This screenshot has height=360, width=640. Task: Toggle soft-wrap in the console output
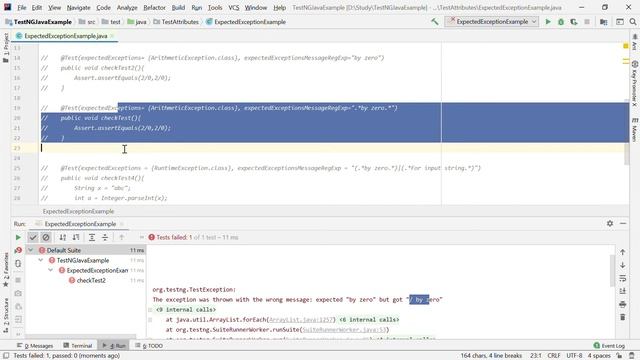622,278
